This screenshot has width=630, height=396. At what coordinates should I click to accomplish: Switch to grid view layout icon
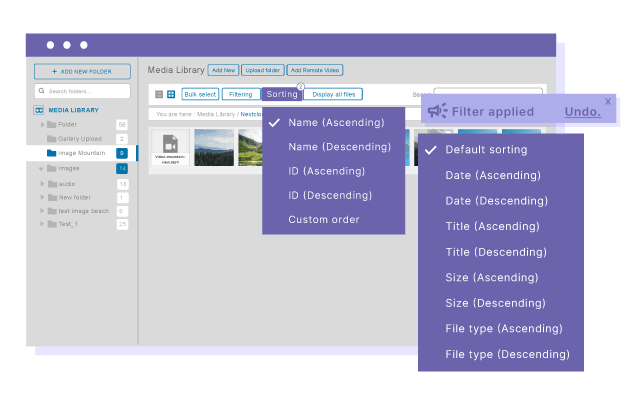[x=171, y=94]
